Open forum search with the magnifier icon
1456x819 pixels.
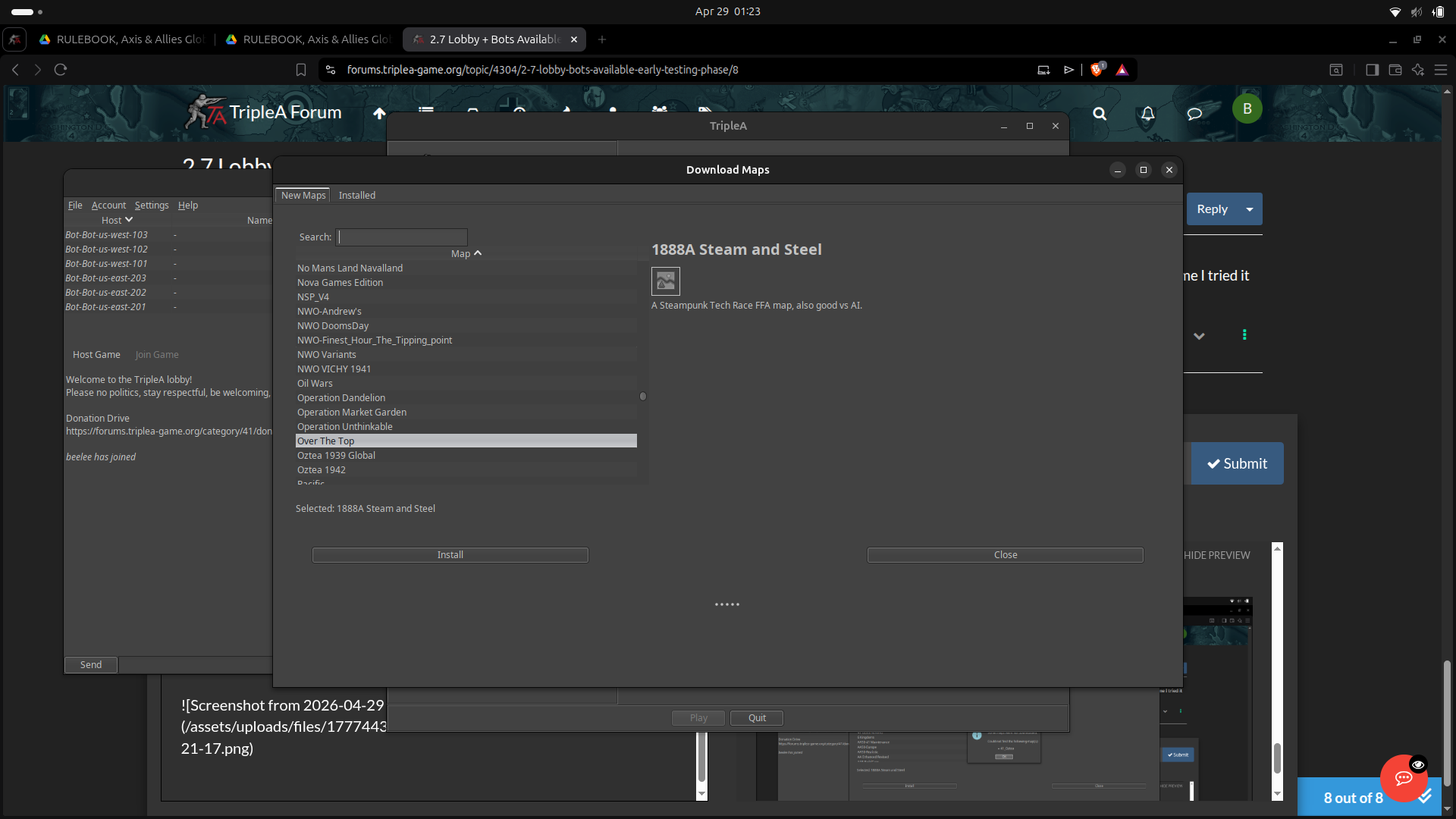(x=1099, y=115)
